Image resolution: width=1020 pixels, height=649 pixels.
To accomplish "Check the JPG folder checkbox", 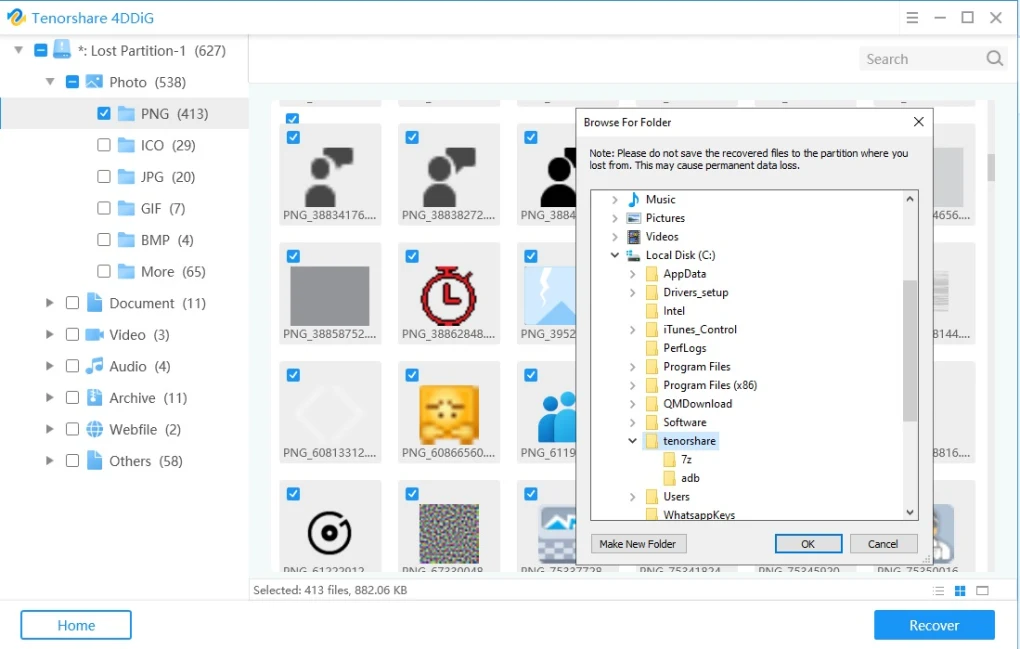I will 104,177.
